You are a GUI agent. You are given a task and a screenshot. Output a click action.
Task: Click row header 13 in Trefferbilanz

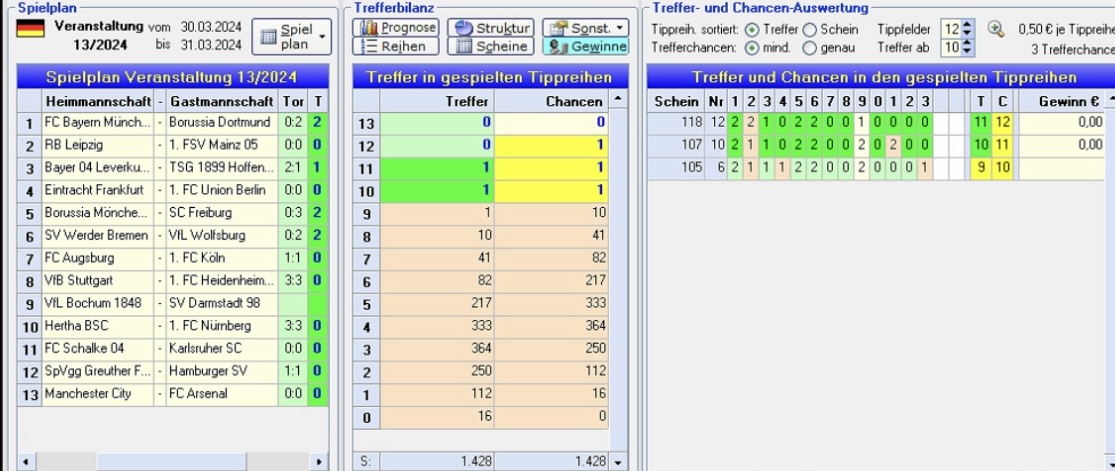click(x=366, y=123)
